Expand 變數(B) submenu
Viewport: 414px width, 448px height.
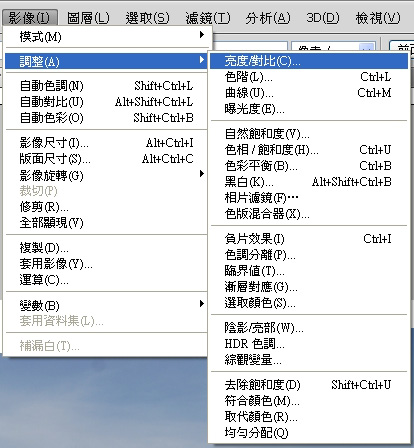106,305
